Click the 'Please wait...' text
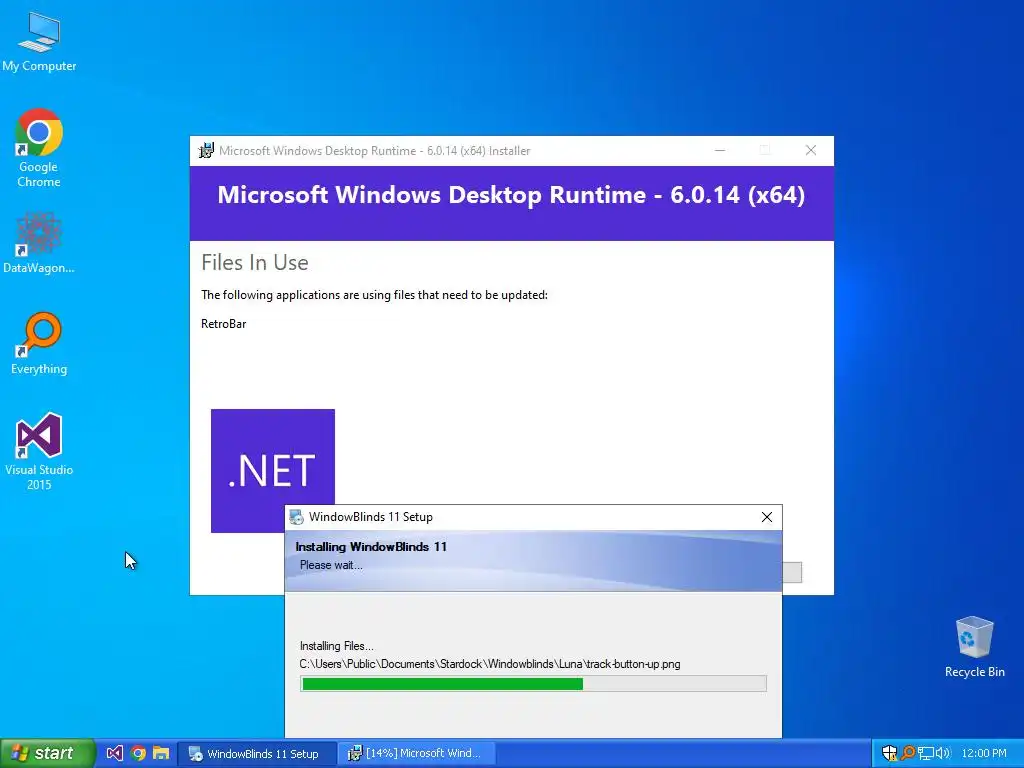The width and height of the screenshot is (1024, 768). 331,565
